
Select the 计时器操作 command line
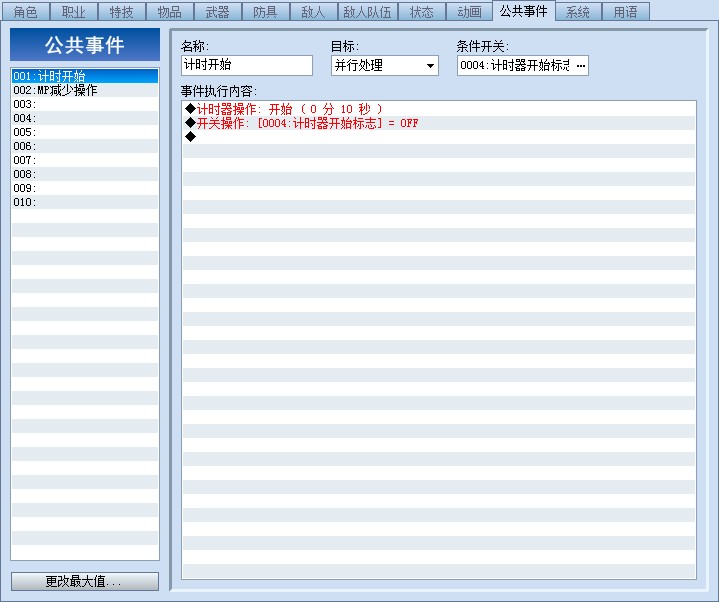click(x=439, y=109)
